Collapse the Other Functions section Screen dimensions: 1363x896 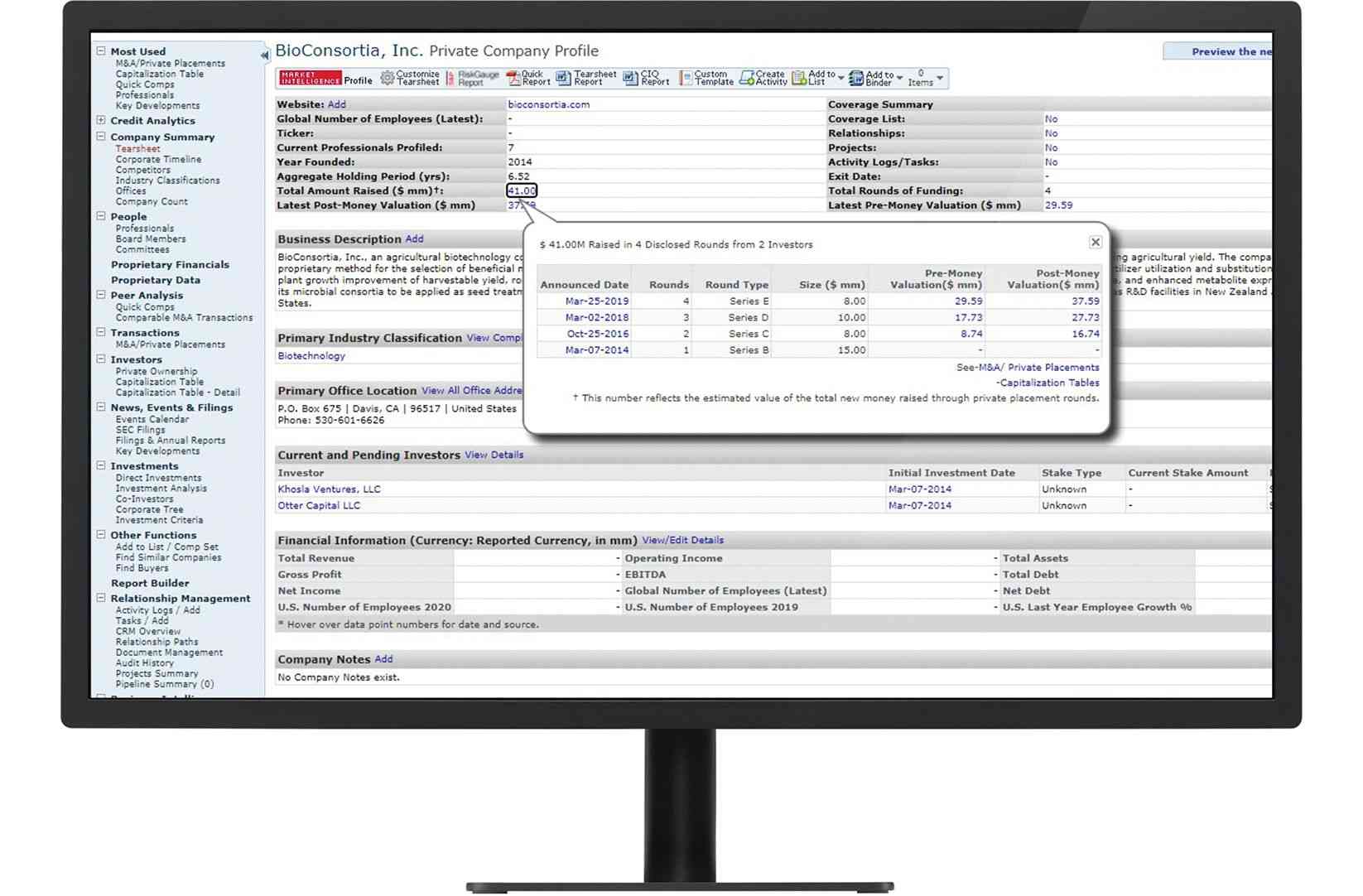101,535
